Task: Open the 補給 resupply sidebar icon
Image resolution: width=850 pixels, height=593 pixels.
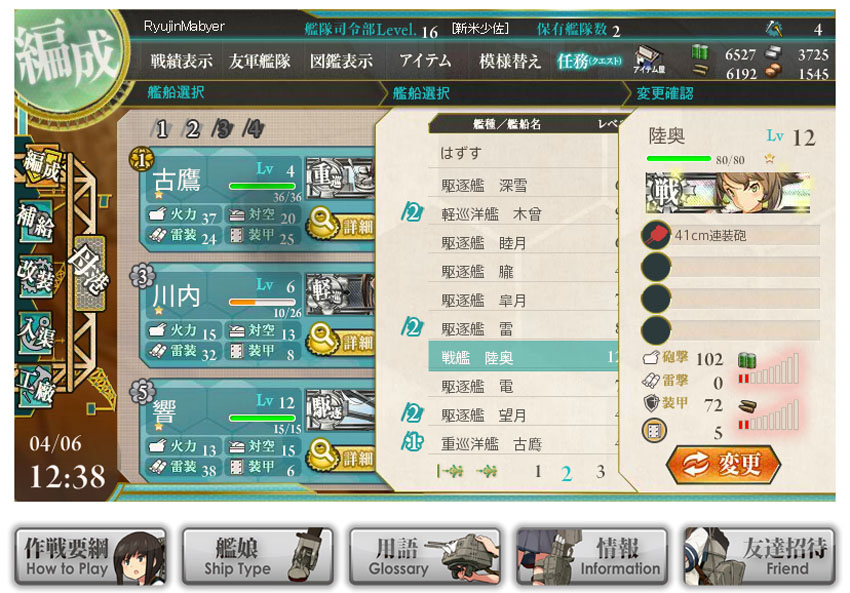Action: click(x=36, y=222)
